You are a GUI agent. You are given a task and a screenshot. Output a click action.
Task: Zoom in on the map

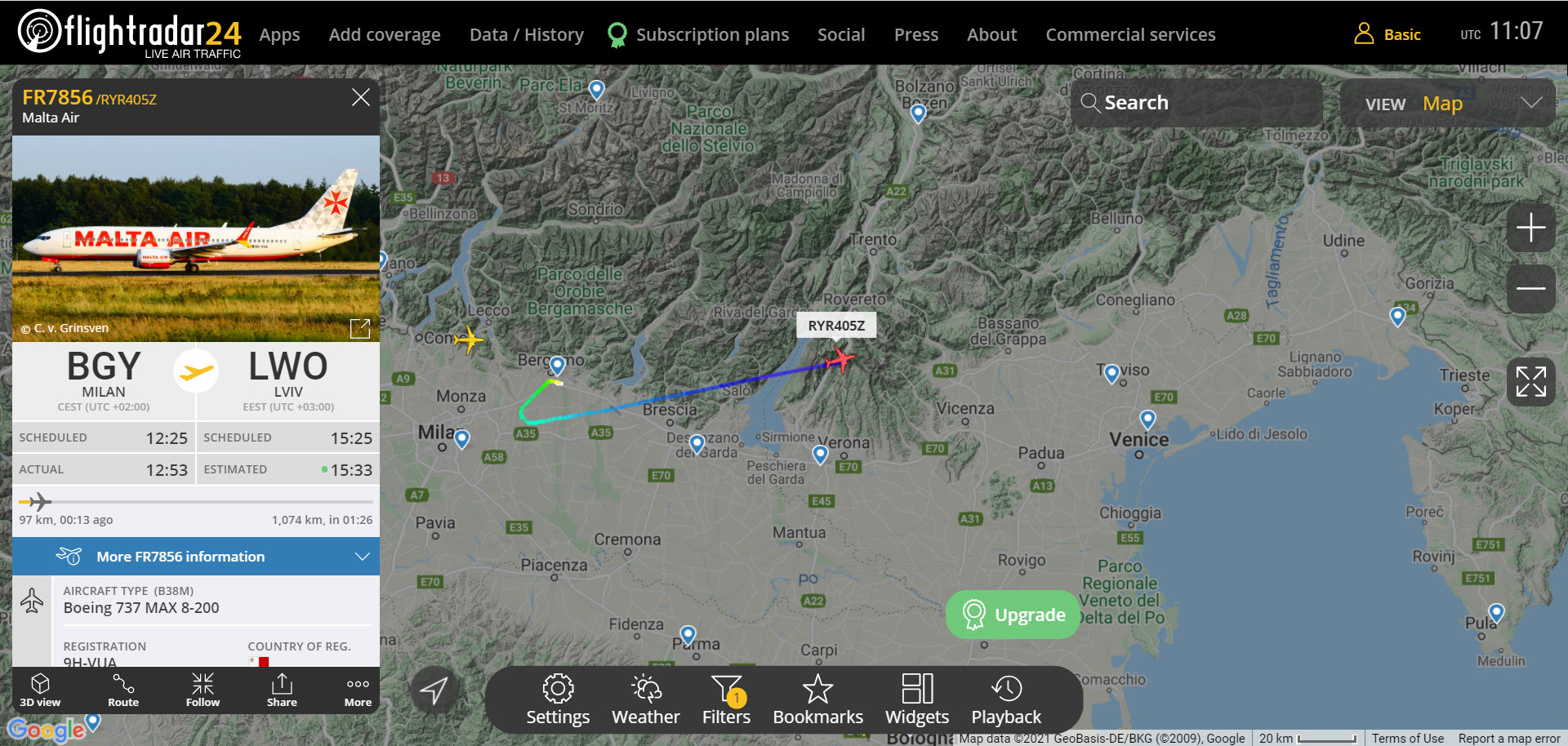(x=1530, y=228)
